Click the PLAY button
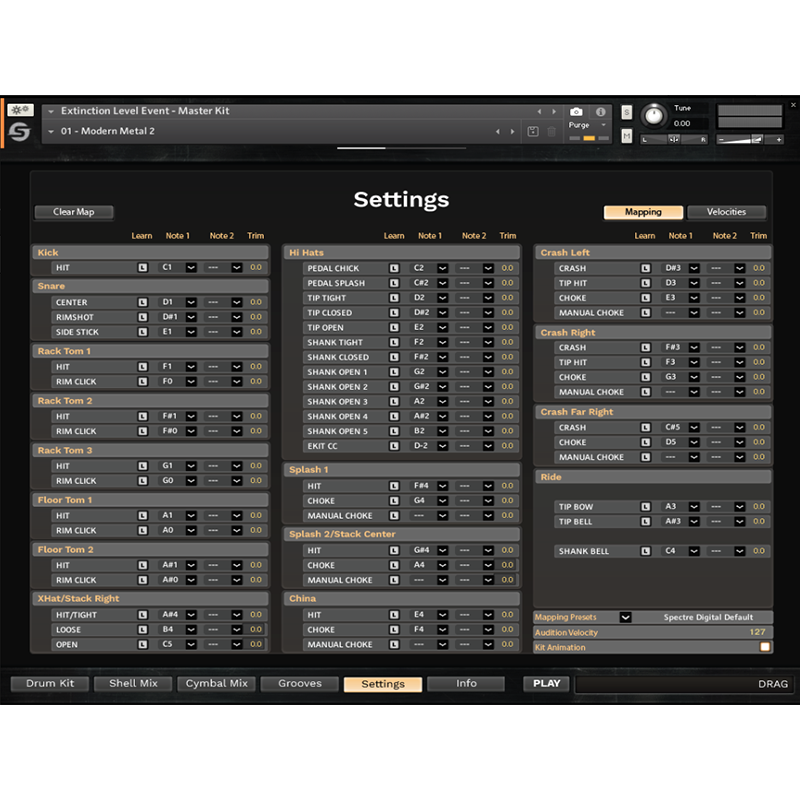The image size is (800, 800). (x=546, y=684)
